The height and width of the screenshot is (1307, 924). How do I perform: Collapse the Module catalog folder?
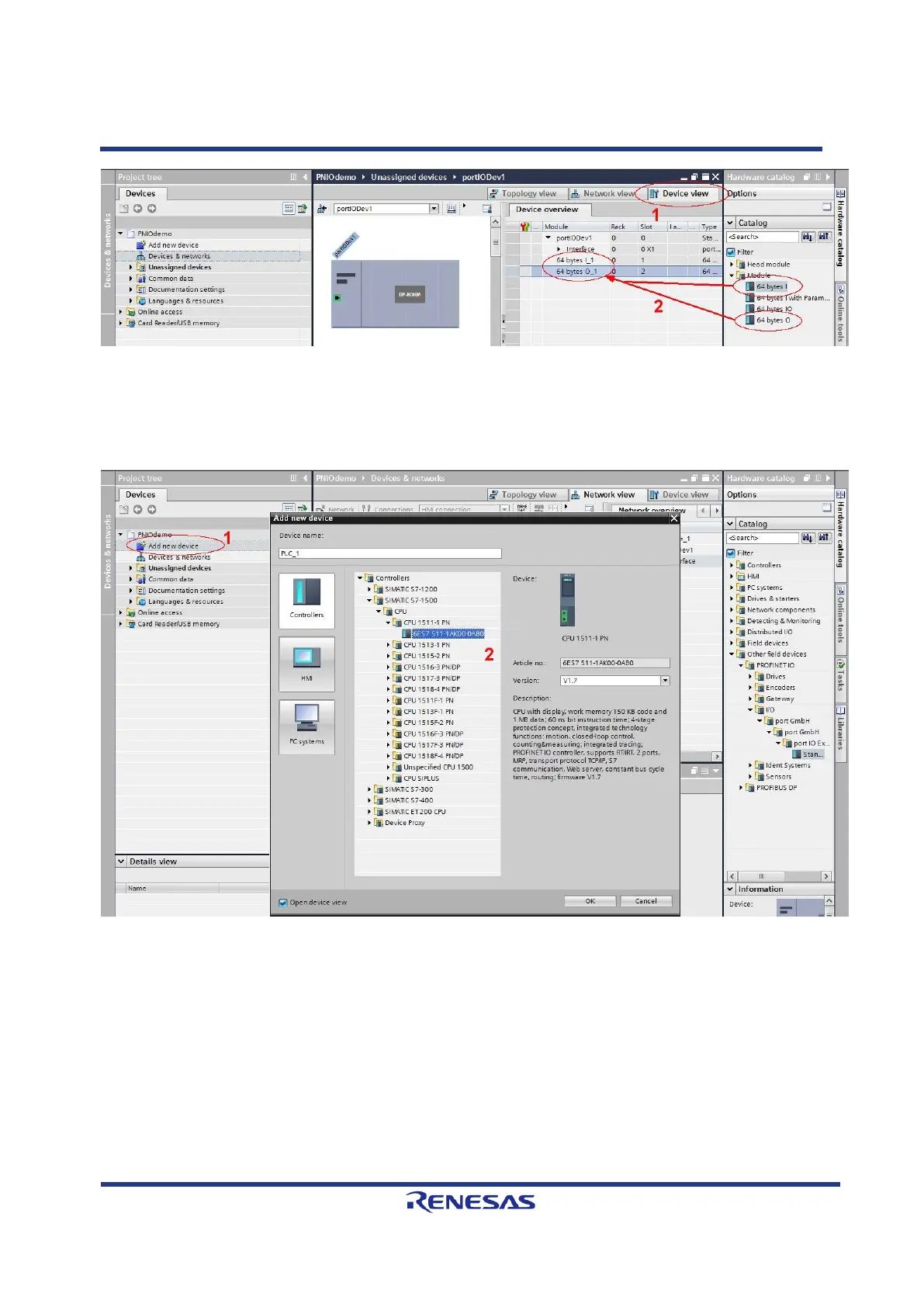tap(732, 275)
